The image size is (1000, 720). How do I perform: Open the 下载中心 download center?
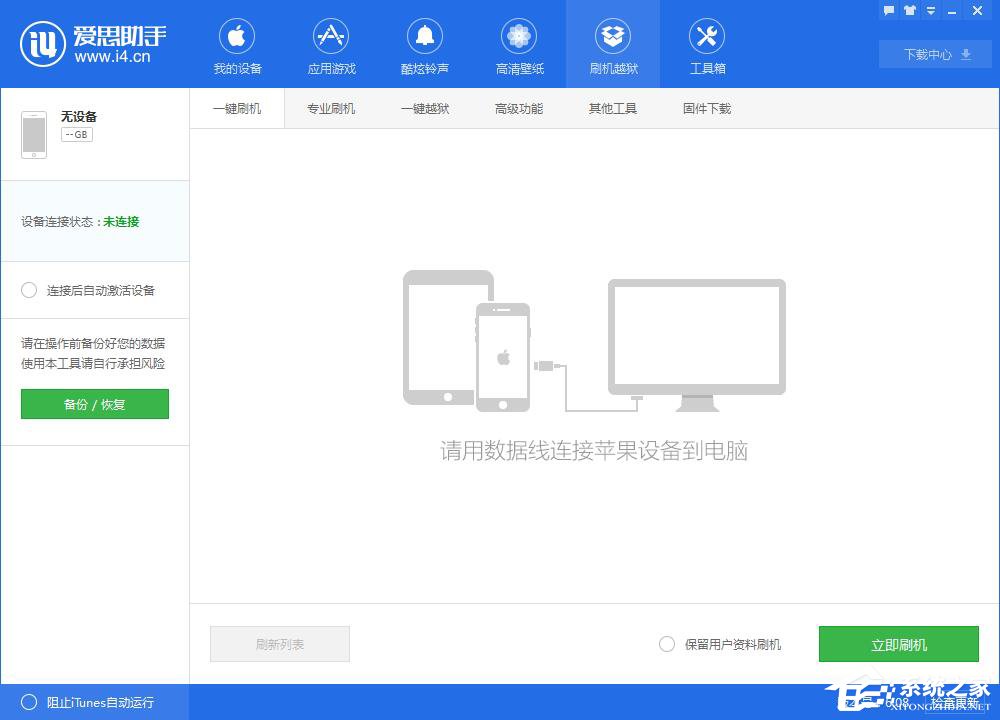click(x=934, y=54)
